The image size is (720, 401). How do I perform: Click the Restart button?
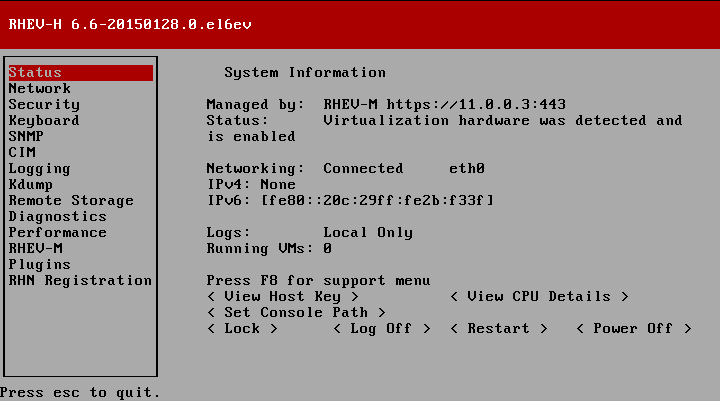(499, 329)
